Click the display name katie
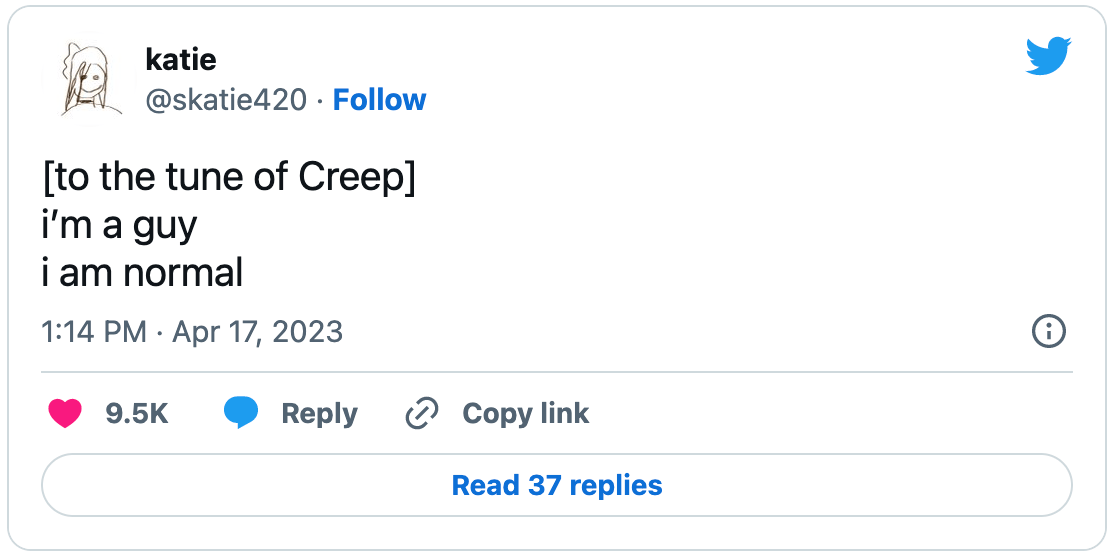 point(181,59)
